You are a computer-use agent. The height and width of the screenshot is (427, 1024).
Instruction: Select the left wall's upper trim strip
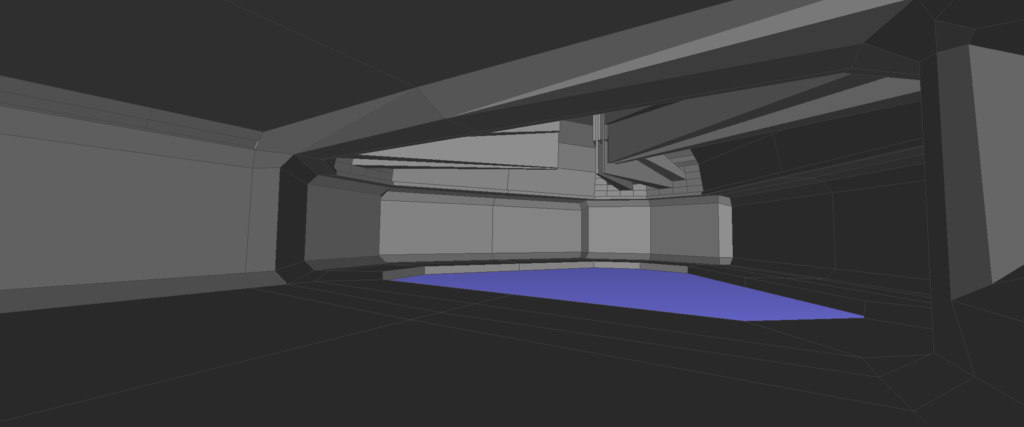(x=120, y=120)
